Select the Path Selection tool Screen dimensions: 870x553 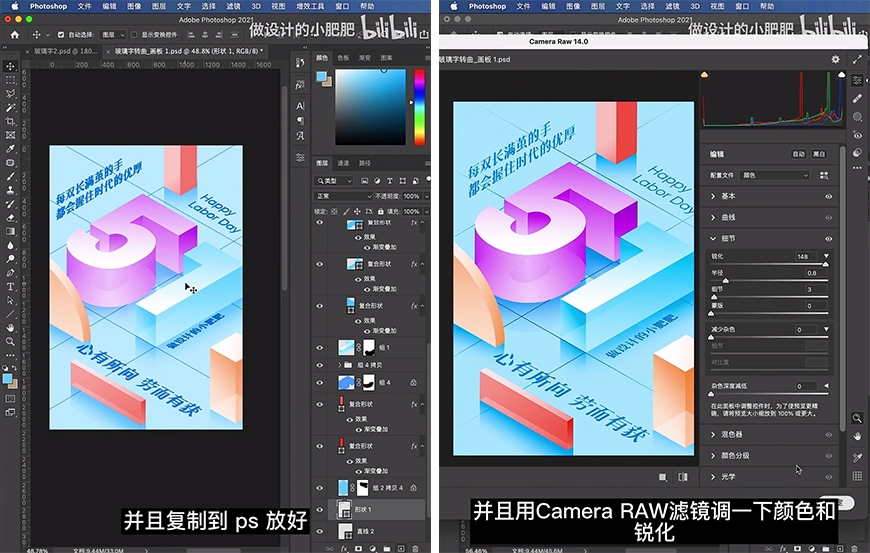(x=10, y=300)
